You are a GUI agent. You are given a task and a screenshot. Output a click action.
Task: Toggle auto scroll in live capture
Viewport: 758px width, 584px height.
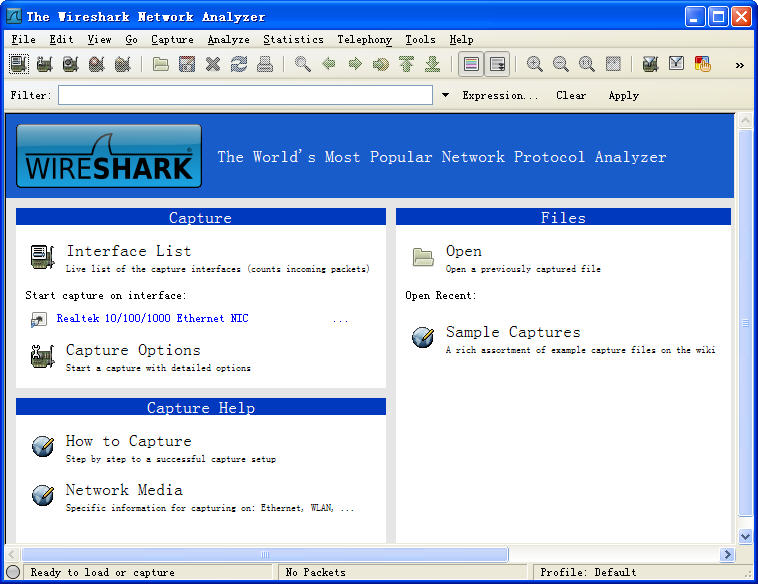497,65
